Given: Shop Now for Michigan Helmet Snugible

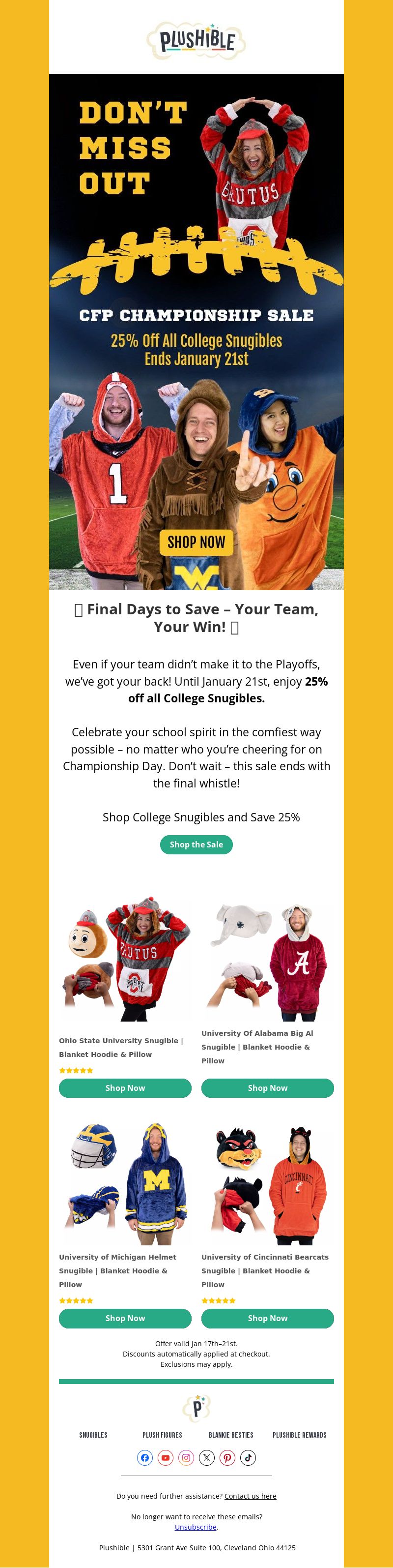Looking at the screenshot, I should pos(125,1318).
